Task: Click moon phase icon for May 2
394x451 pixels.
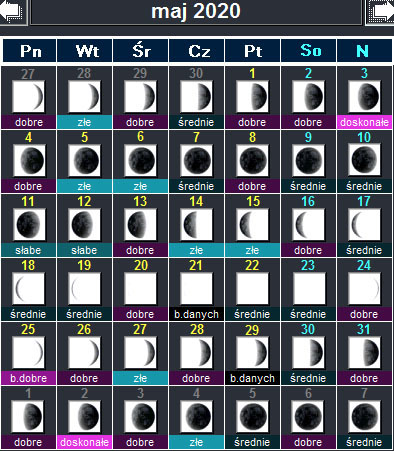Action: (x=308, y=96)
